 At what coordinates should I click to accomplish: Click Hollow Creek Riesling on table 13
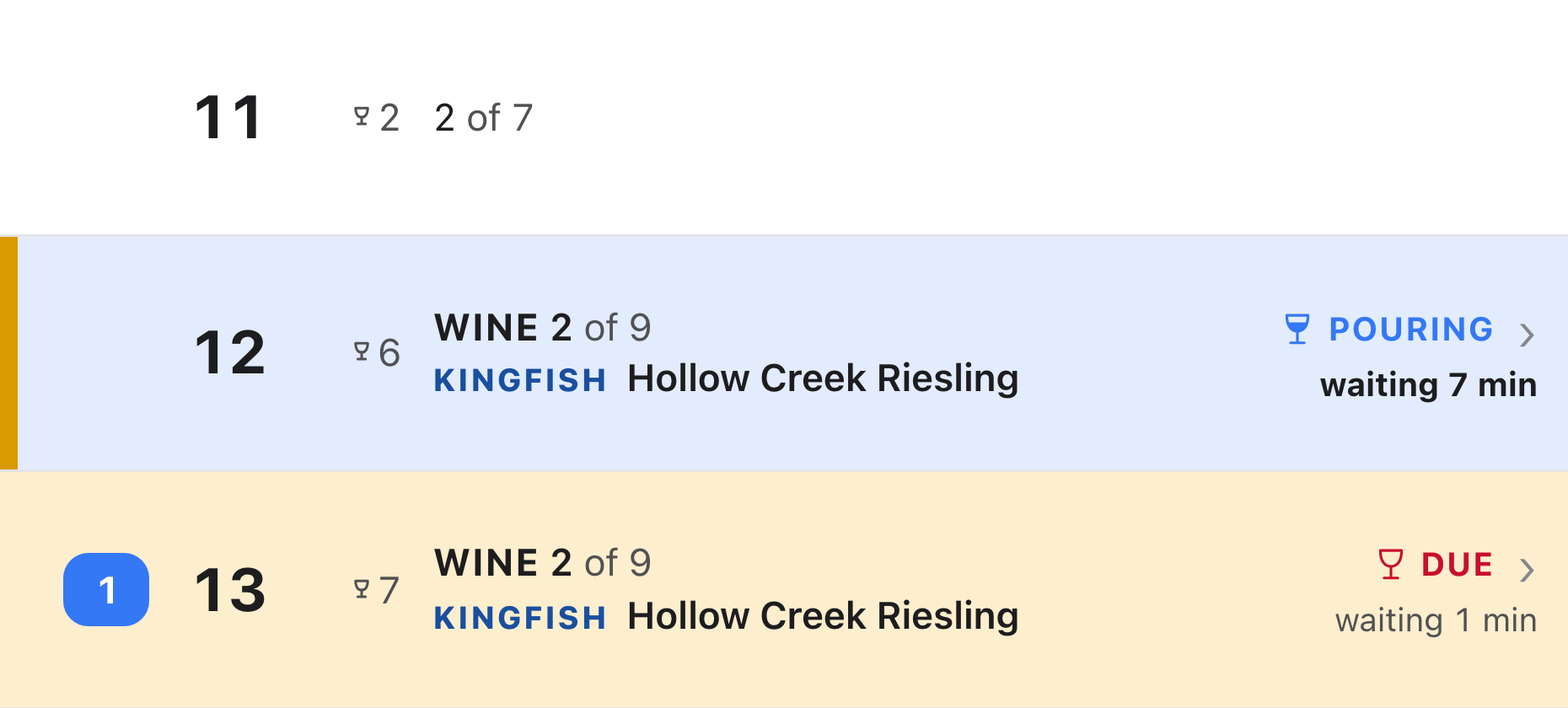click(823, 617)
